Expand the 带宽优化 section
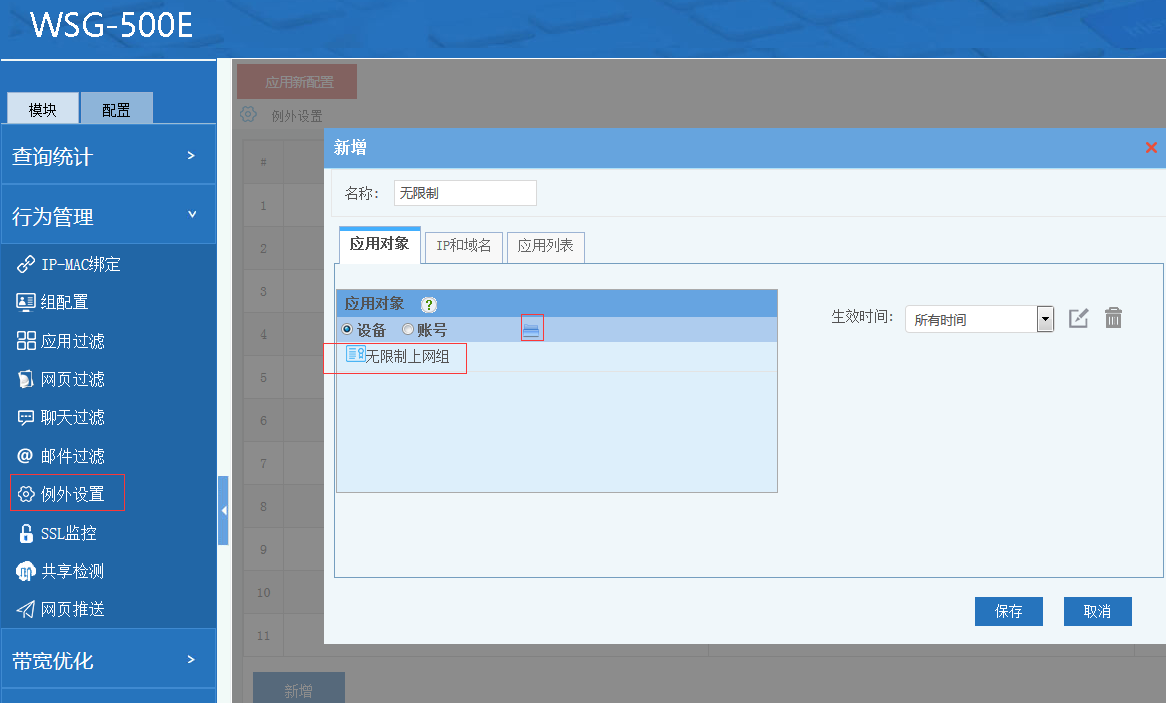The width and height of the screenshot is (1166, 703). [x=108, y=660]
